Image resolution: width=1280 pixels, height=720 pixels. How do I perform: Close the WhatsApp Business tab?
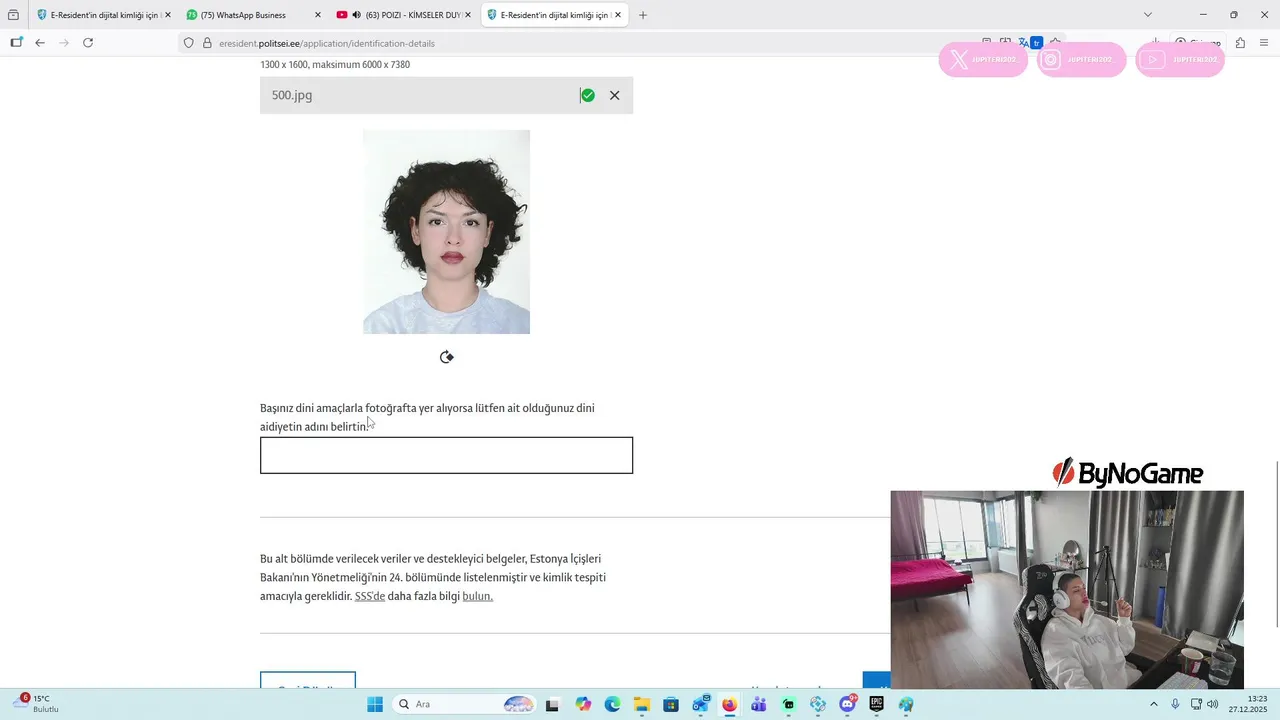pos(318,15)
